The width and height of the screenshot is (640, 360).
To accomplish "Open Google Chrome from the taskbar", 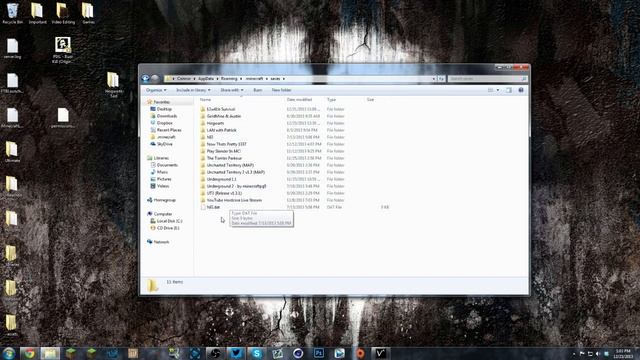I will 29,353.
